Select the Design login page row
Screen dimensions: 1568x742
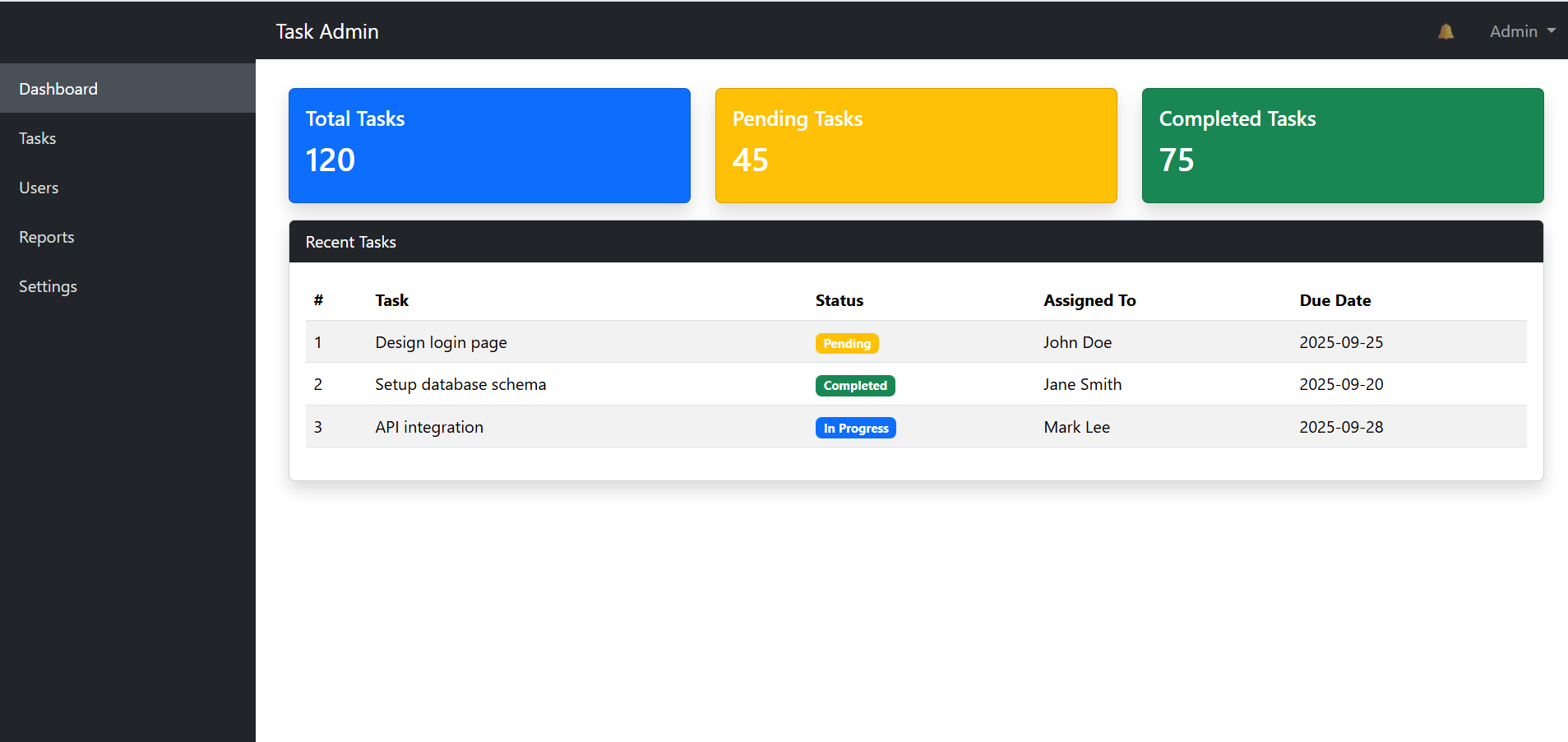click(441, 342)
